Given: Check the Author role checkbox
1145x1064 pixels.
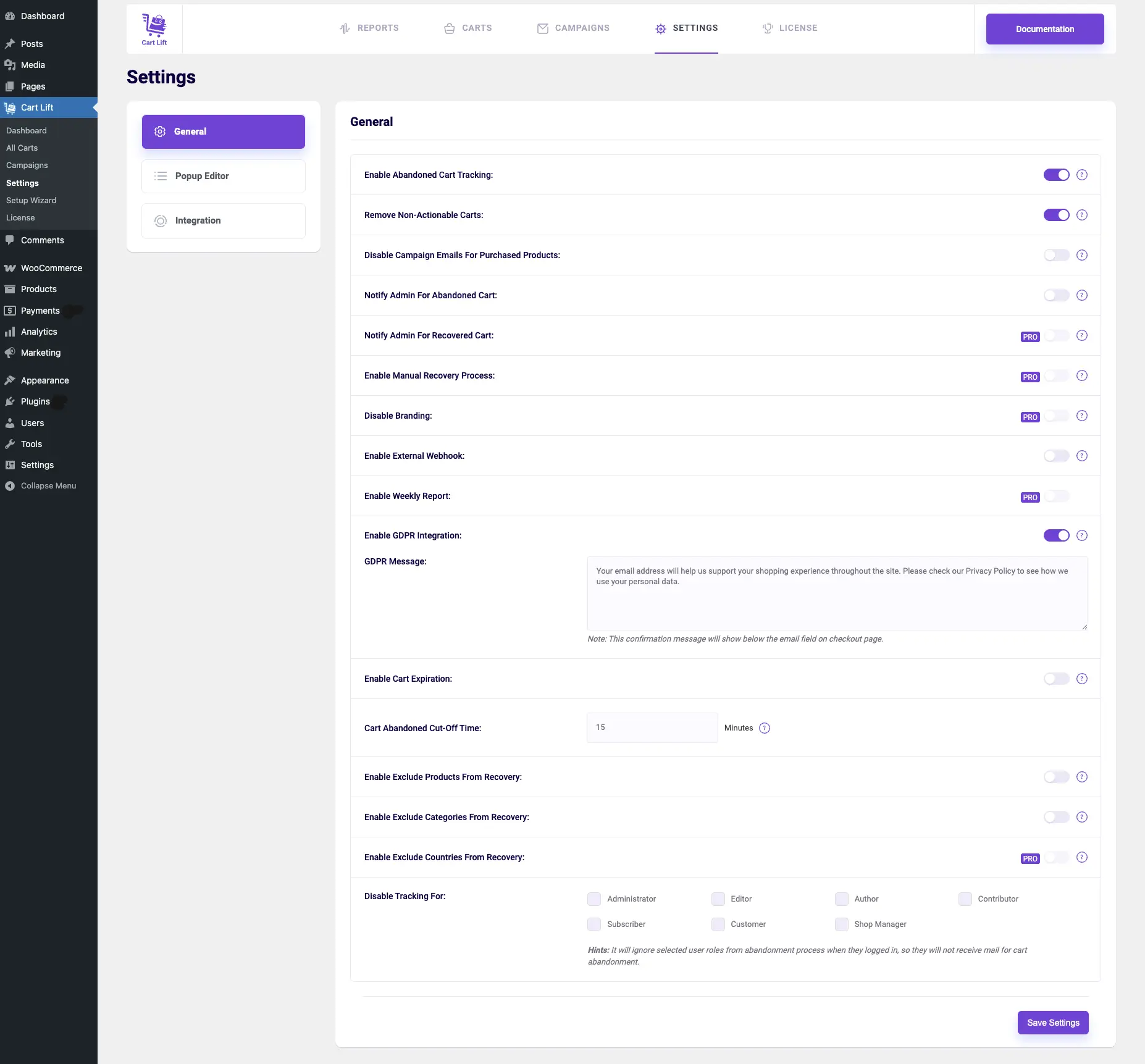Looking at the screenshot, I should coord(841,899).
